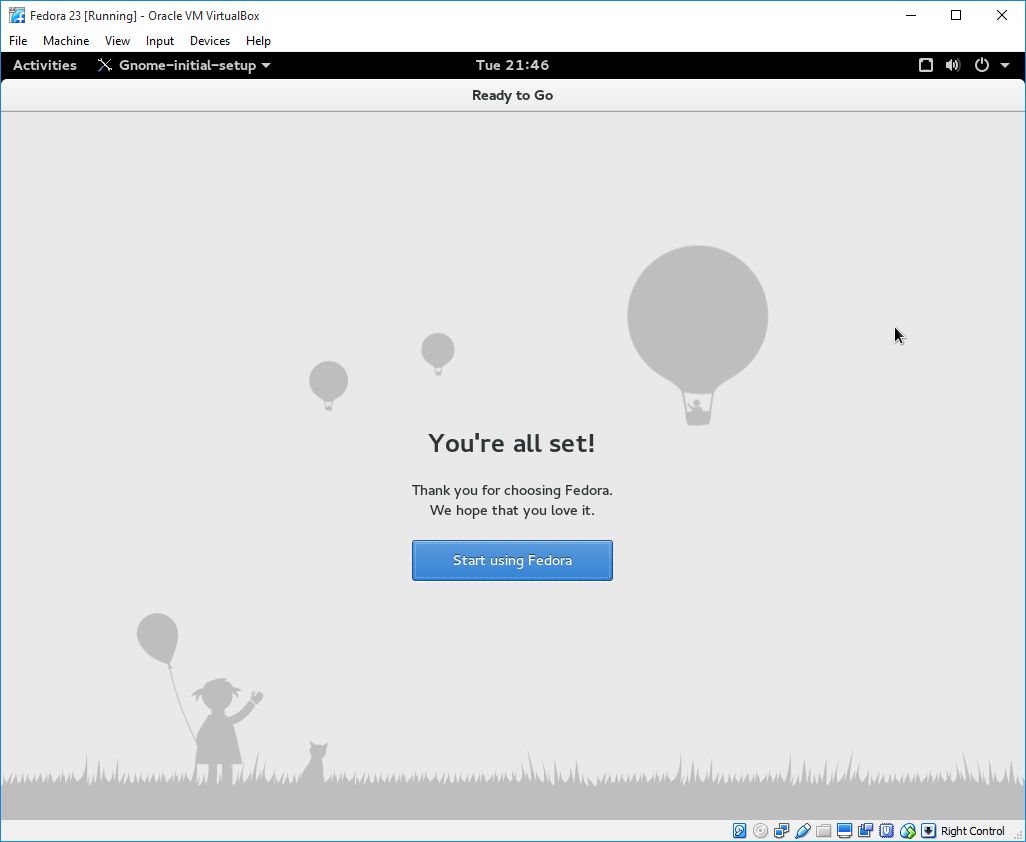This screenshot has height=842, width=1026.
Task: Click the mouse integration globe status icon
Action: point(907,831)
